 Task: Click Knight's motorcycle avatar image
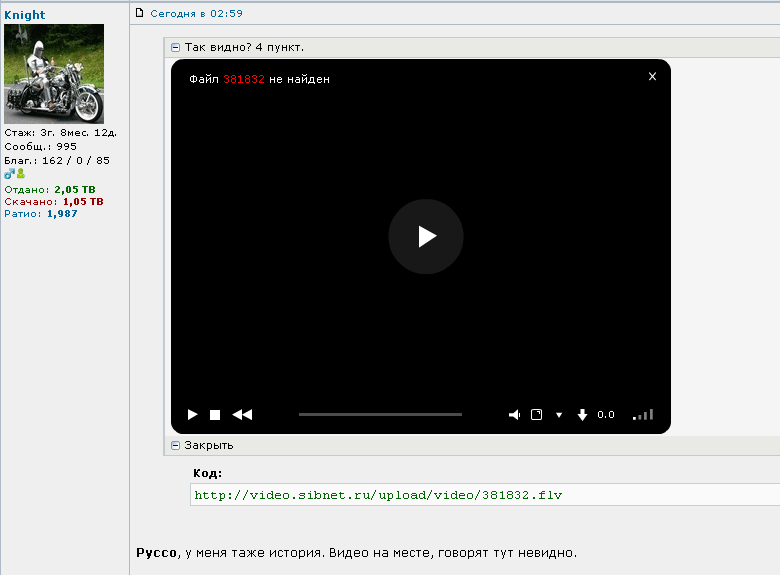54,74
